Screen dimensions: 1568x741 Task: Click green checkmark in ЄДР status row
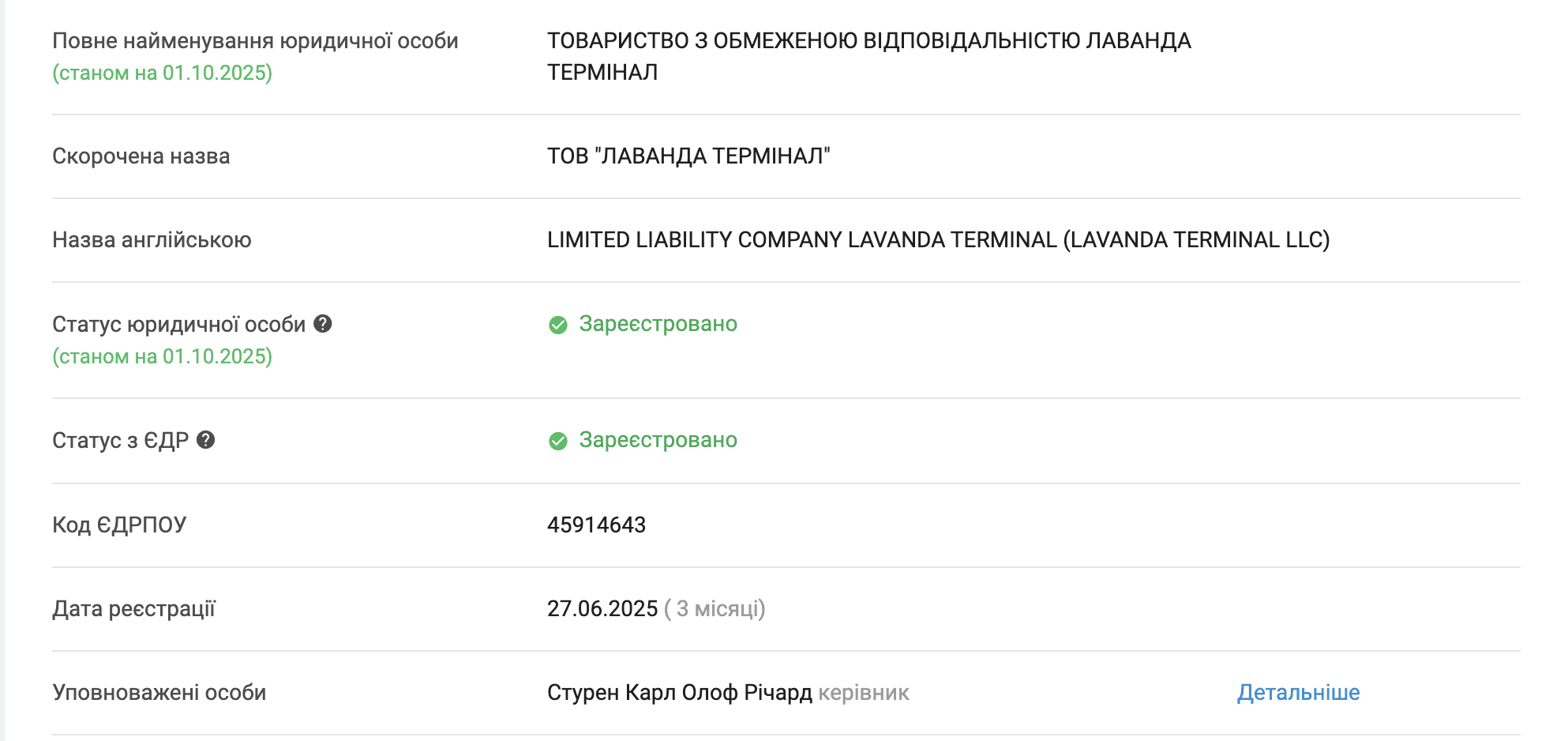[558, 441]
